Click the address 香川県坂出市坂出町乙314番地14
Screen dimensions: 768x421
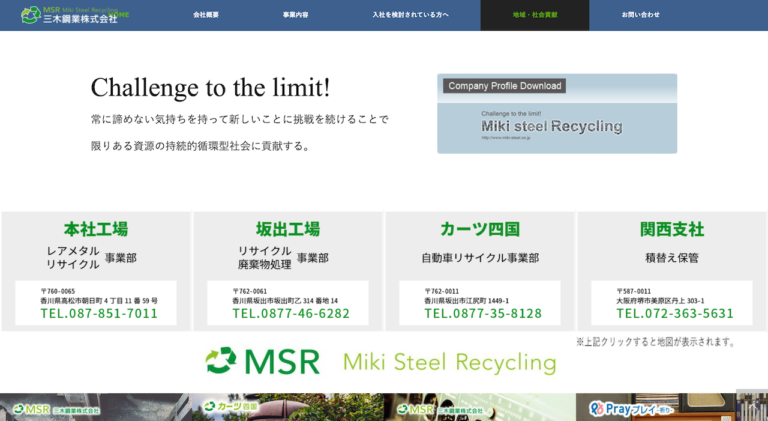(x=285, y=301)
